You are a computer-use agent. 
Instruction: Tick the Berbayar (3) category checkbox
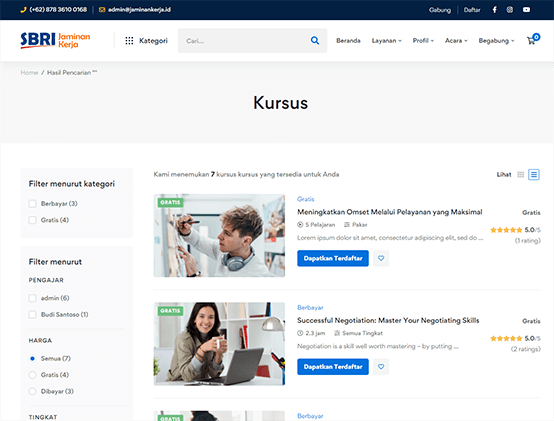tap(33, 204)
